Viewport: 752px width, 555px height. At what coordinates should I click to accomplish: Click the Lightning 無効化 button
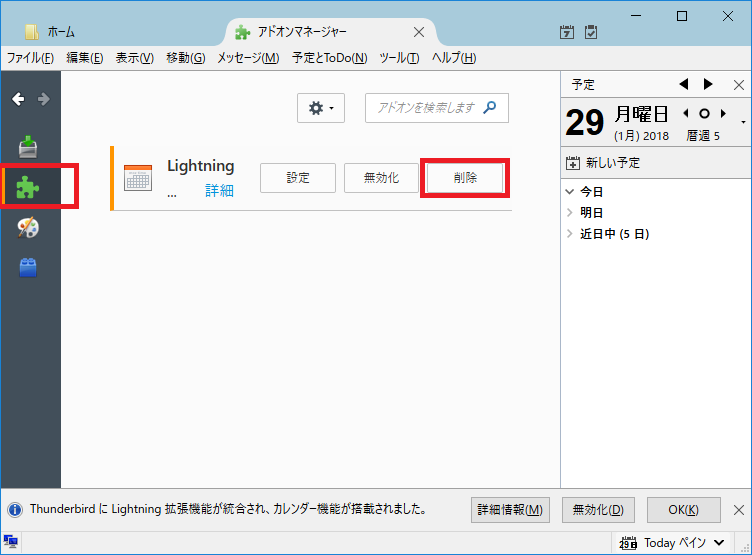click(381, 178)
